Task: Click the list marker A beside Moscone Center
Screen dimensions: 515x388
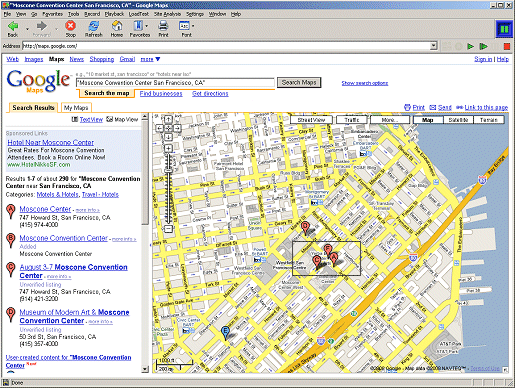Action: (11, 212)
